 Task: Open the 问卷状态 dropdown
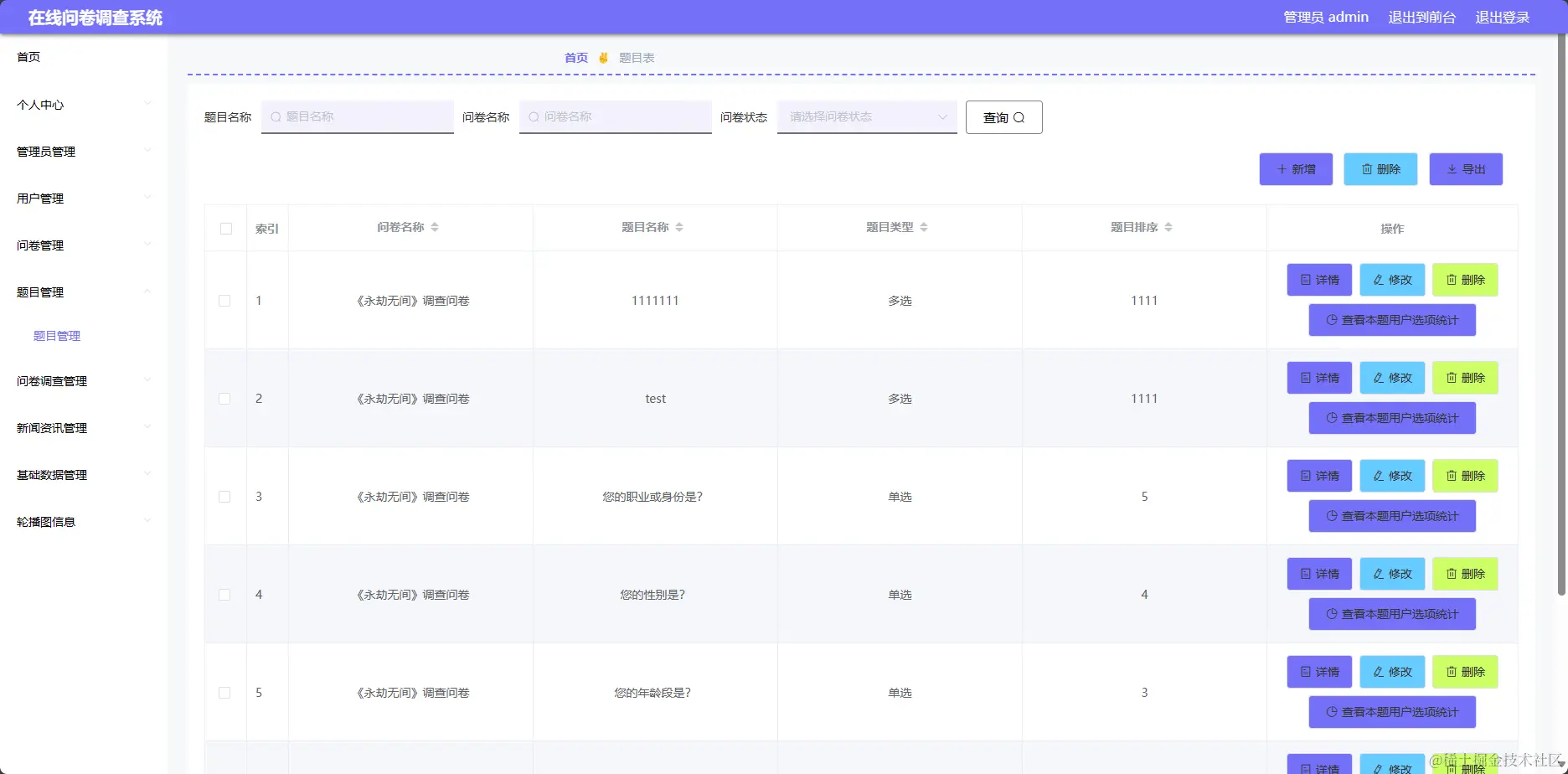tap(867, 117)
